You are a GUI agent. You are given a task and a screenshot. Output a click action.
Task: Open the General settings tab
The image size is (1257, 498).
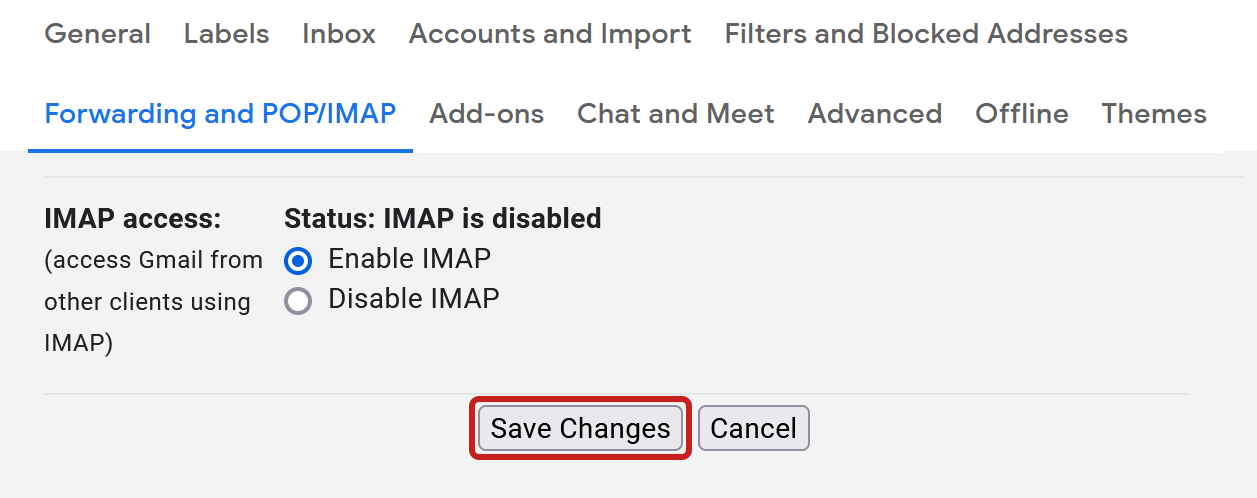(x=97, y=34)
